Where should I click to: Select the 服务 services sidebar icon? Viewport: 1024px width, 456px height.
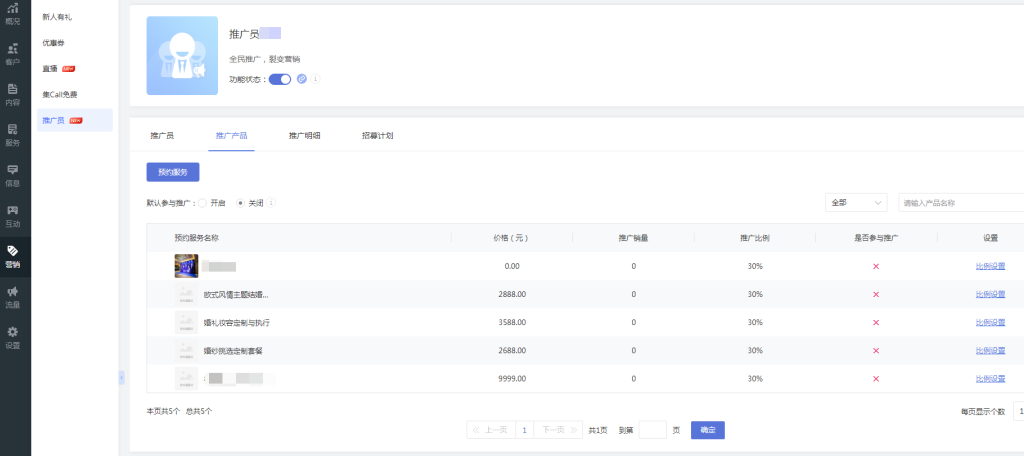(12, 134)
